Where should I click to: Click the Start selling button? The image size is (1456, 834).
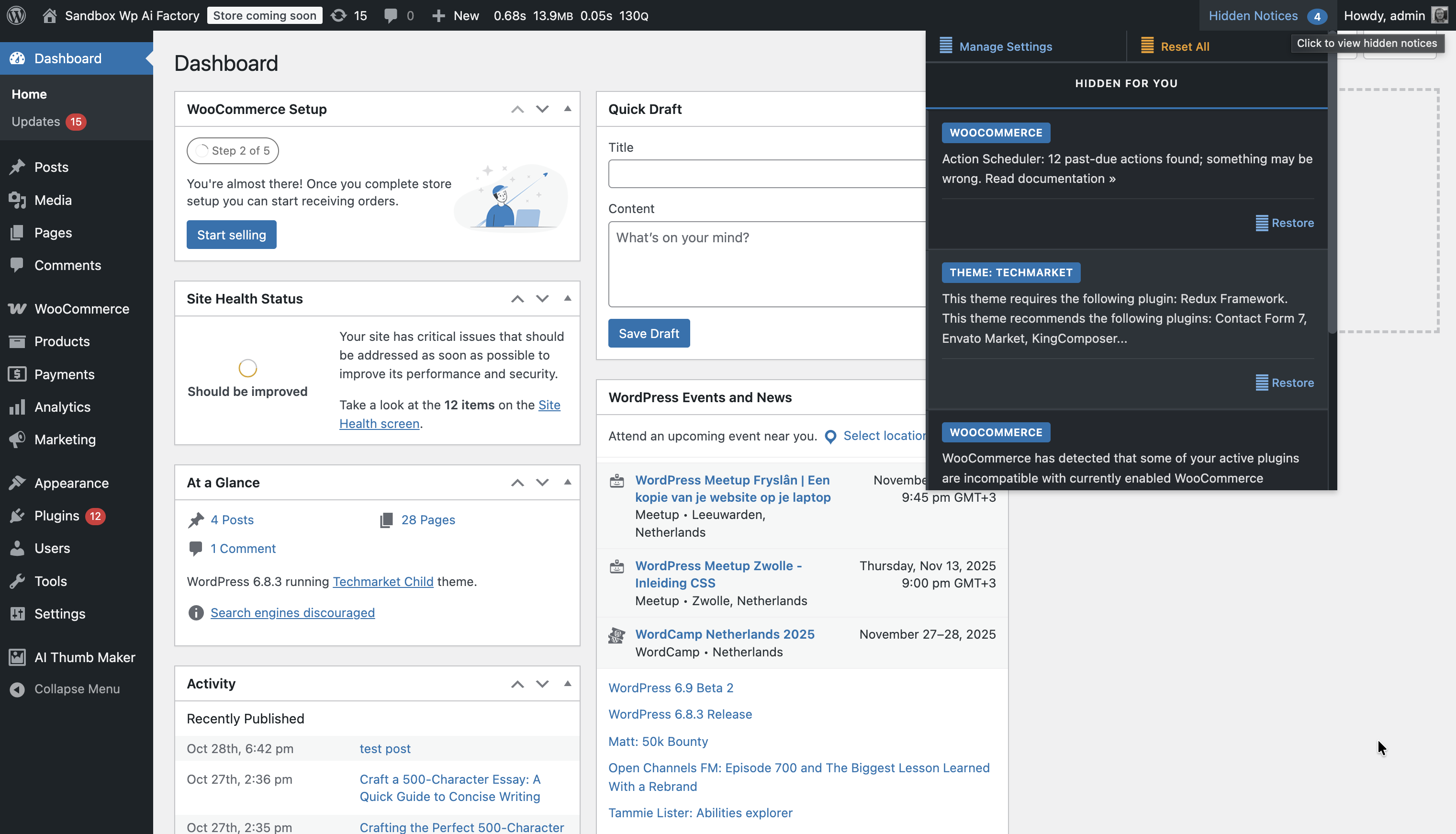click(231, 234)
